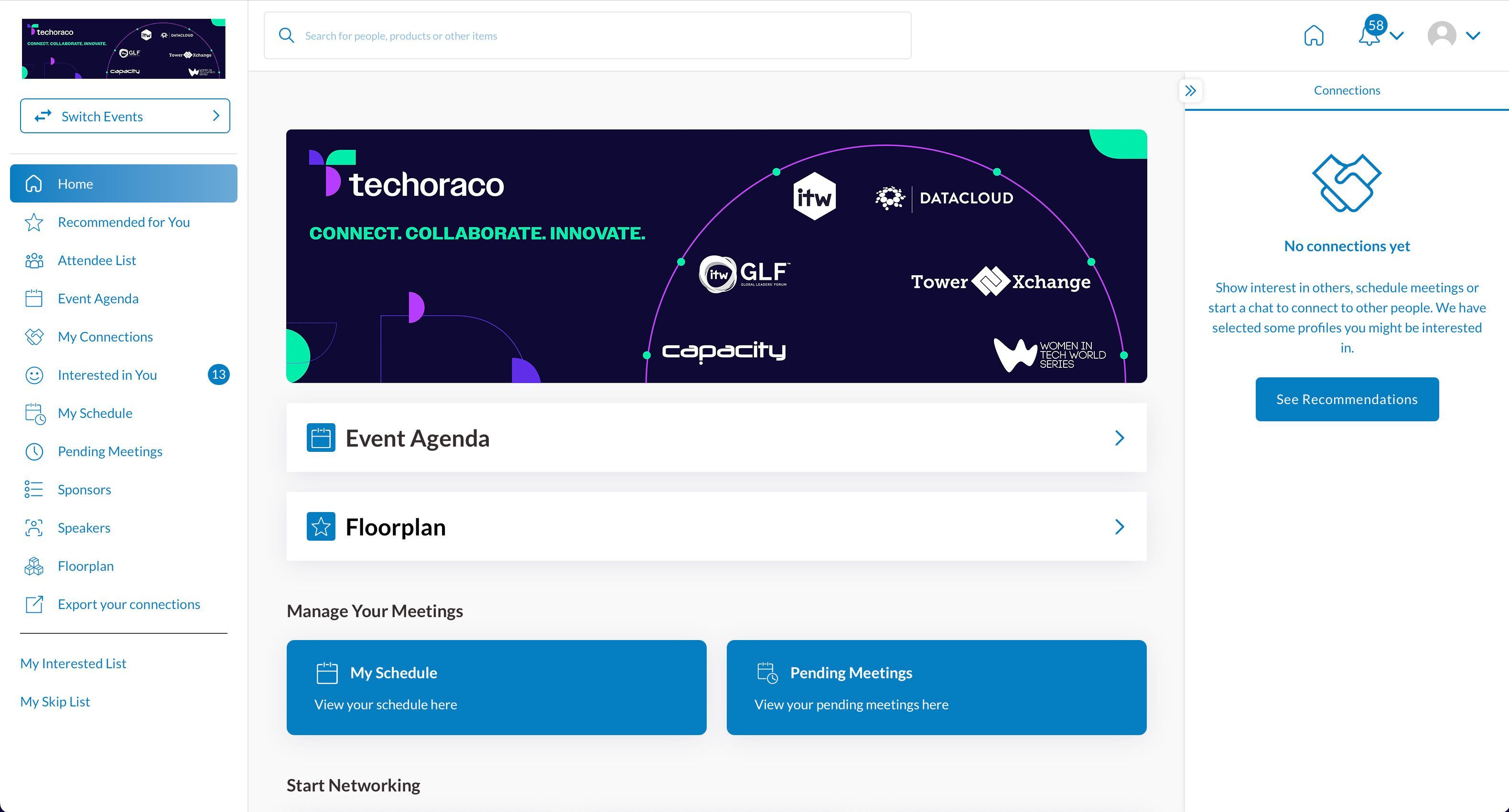This screenshot has height=812, width=1509.
Task: Expand the Event Agenda card chevron
Action: [x=1120, y=438]
